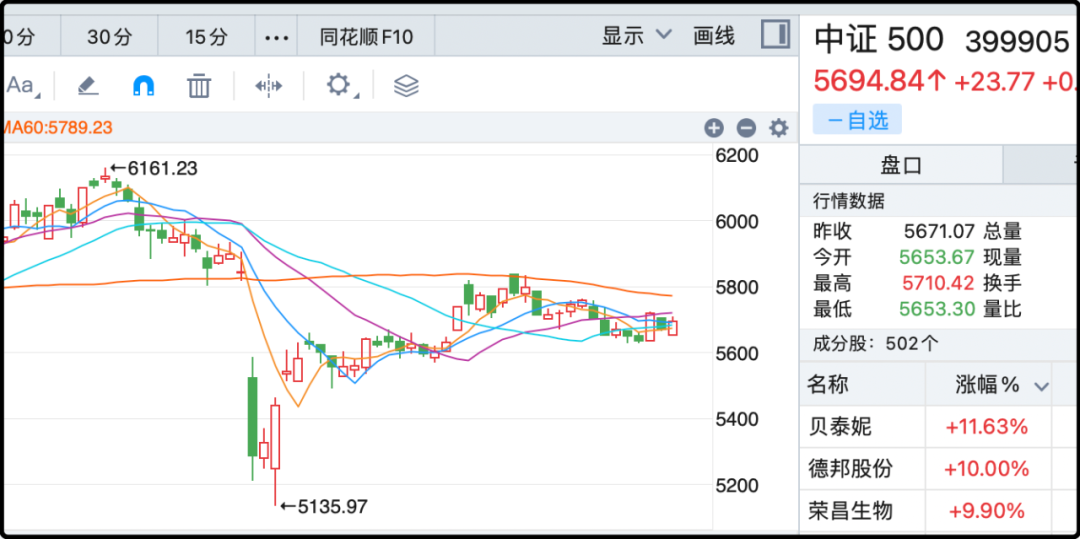The height and width of the screenshot is (539, 1080).
Task: Open the 涨幅% sort dropdown arrow
Action: [x=1041, y=386]
